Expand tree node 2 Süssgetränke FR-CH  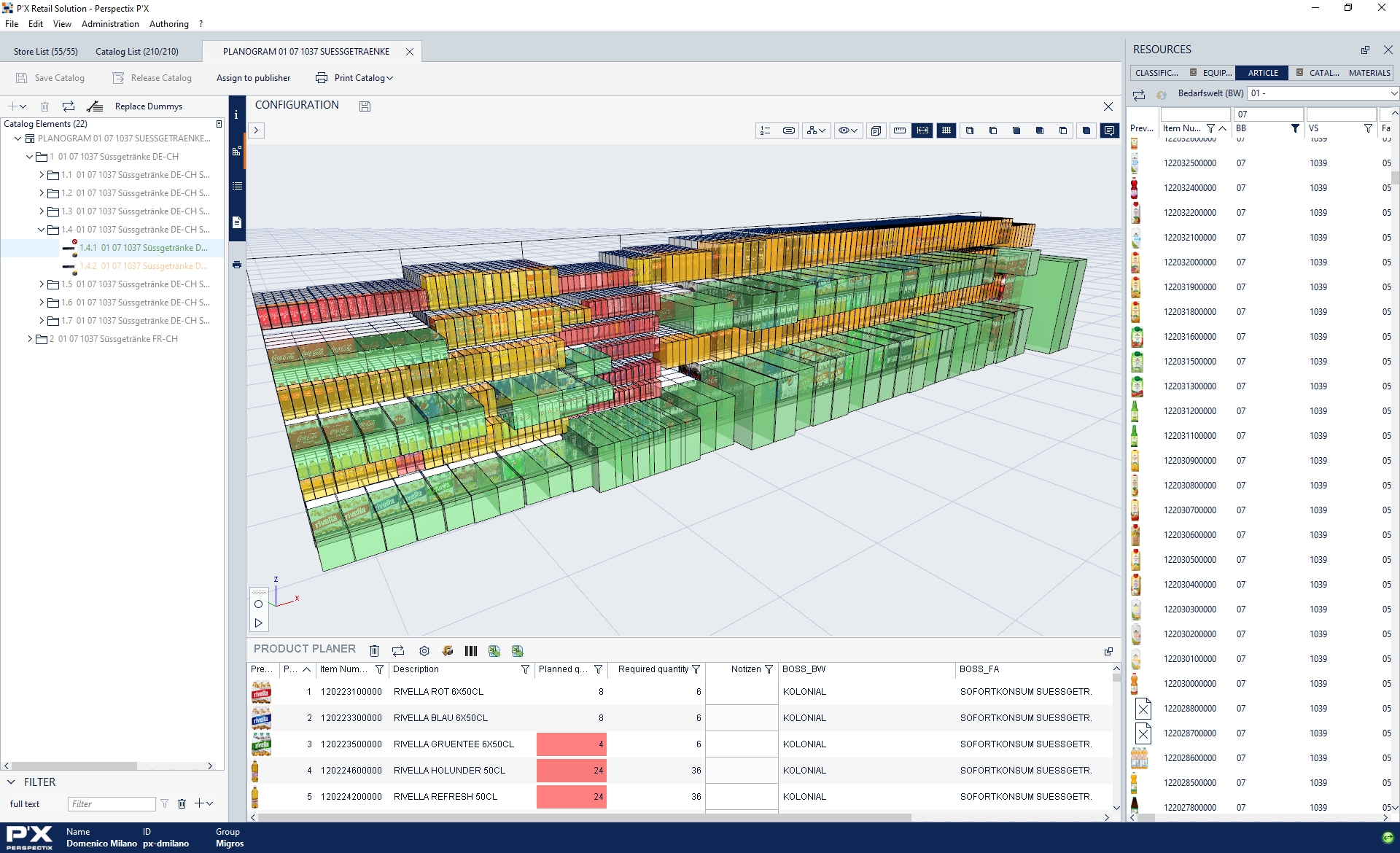tap(30, 339)
